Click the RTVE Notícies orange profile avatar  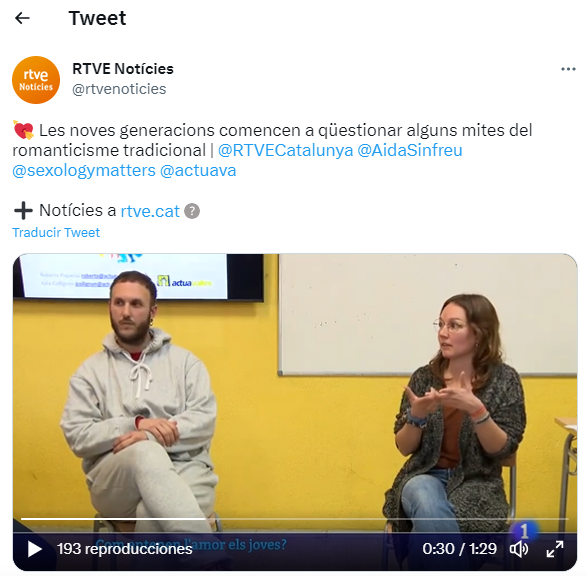click(x=36, y=80)
